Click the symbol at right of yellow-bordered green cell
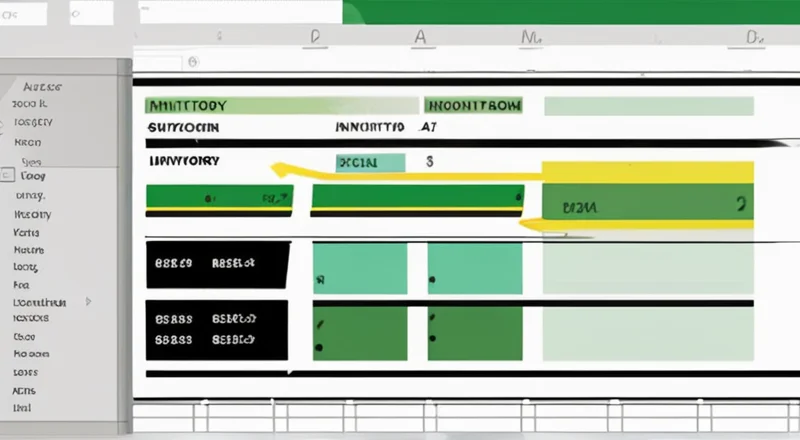 [740, 205]
